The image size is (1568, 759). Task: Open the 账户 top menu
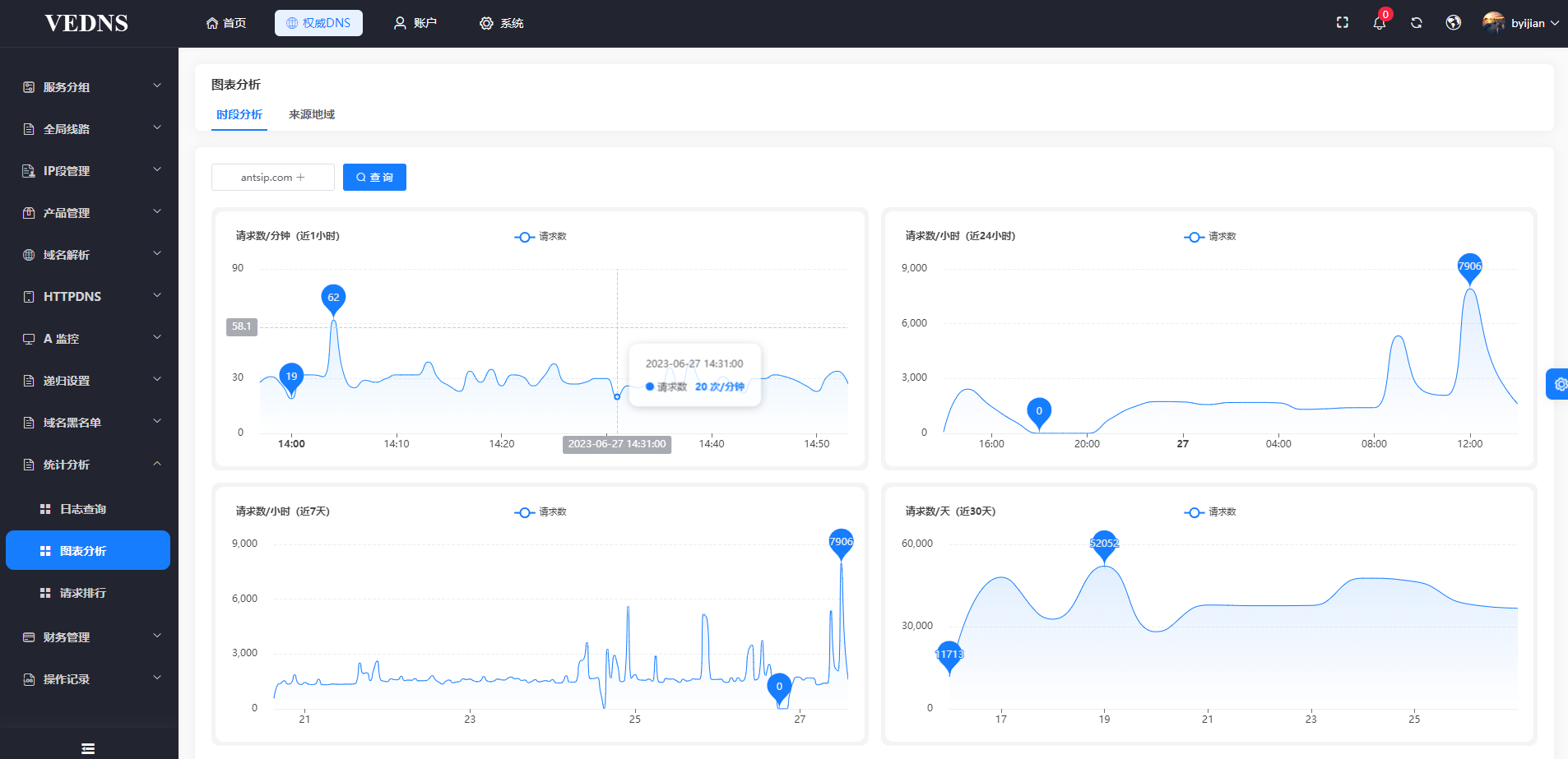click(415, 23)
